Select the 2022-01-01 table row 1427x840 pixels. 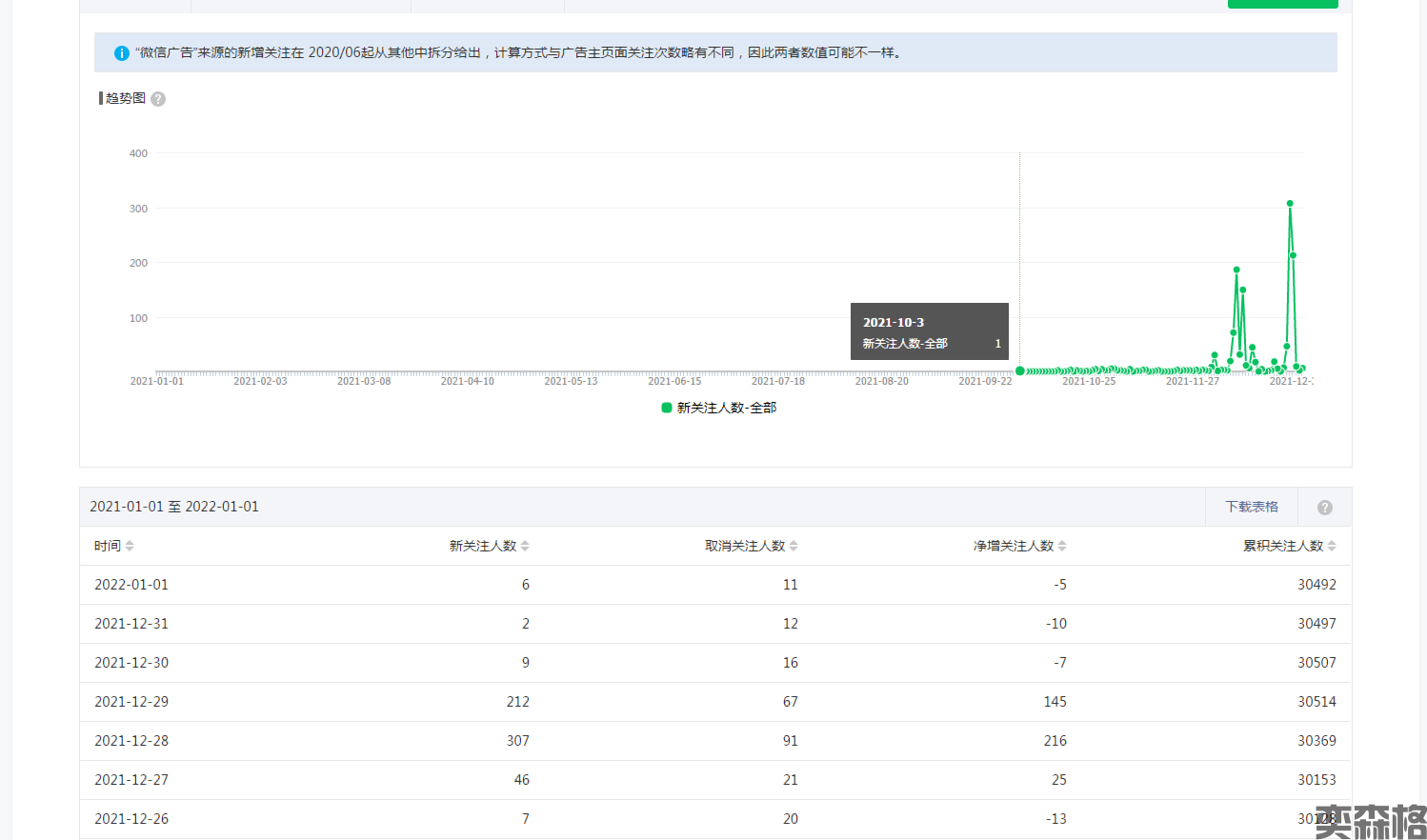(x=714, y=585)
